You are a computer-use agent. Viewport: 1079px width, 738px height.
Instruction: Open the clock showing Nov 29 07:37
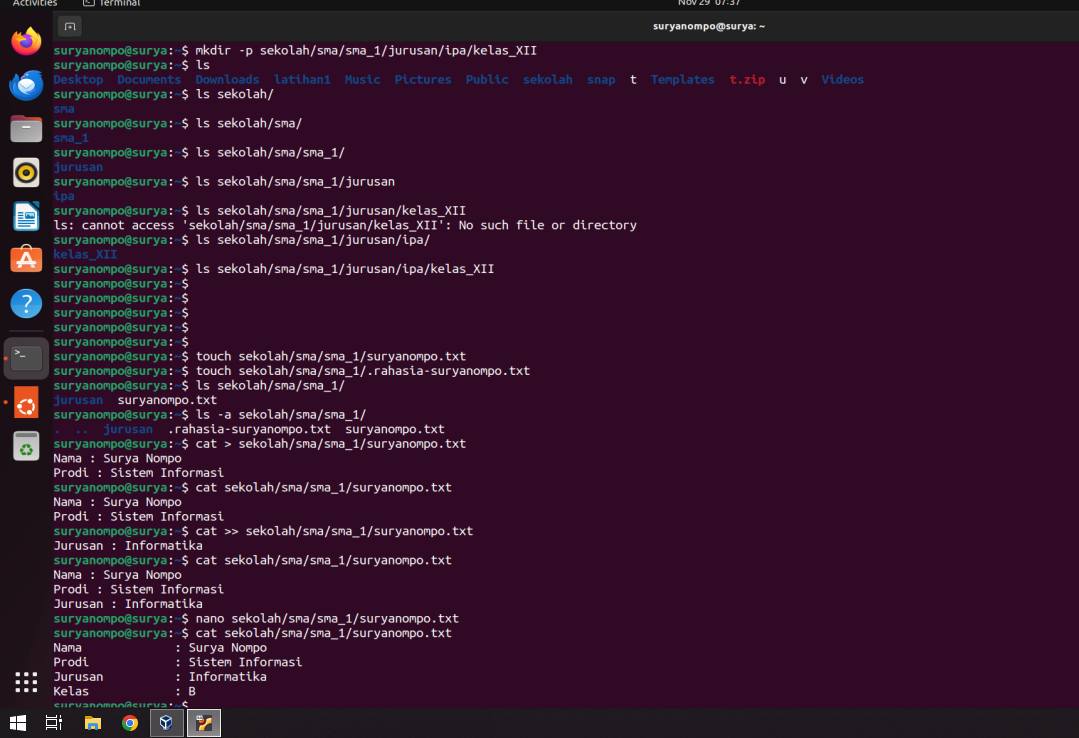click(709, 3)
